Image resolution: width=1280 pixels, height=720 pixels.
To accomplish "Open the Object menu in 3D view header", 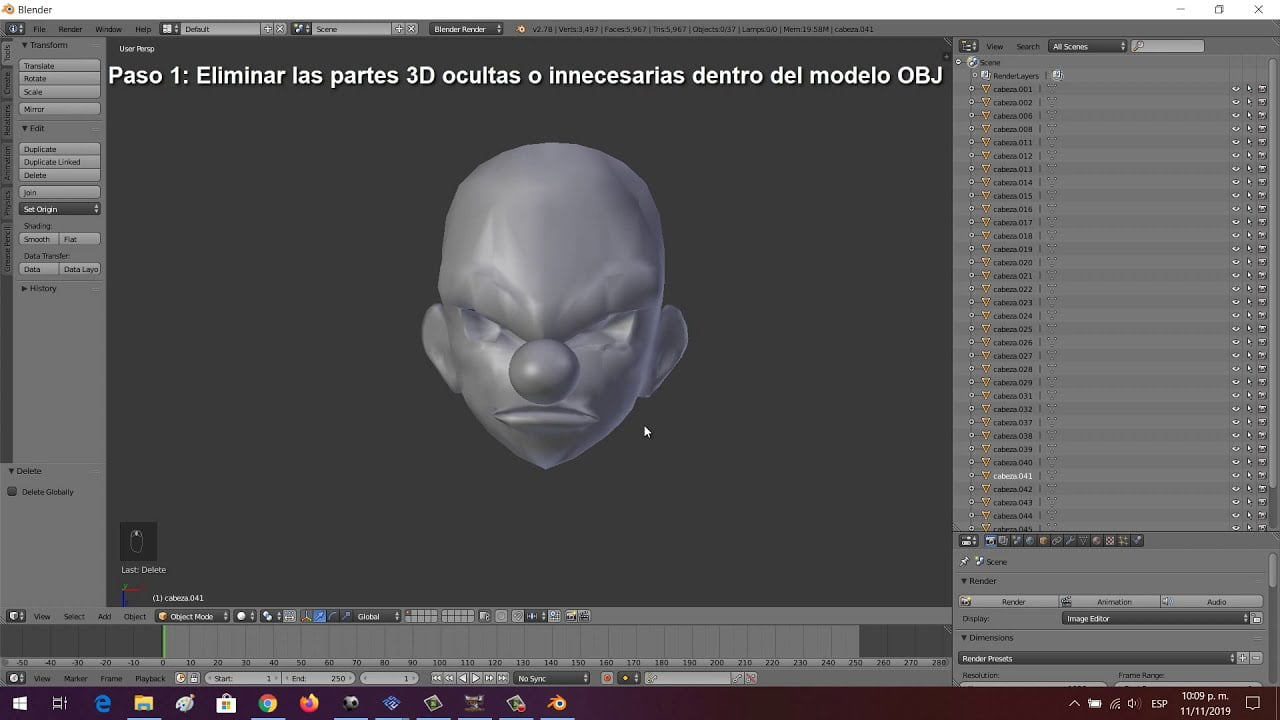I will click(135, 616).
